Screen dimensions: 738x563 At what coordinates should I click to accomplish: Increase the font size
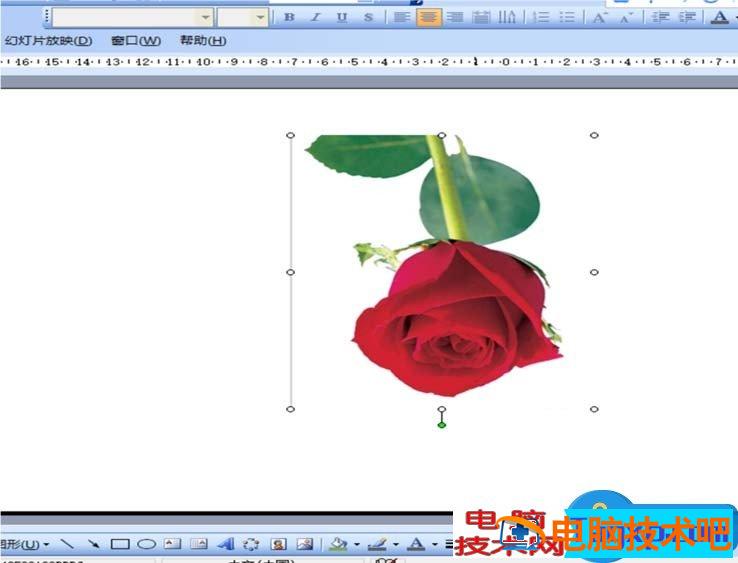tap(599, 17)
